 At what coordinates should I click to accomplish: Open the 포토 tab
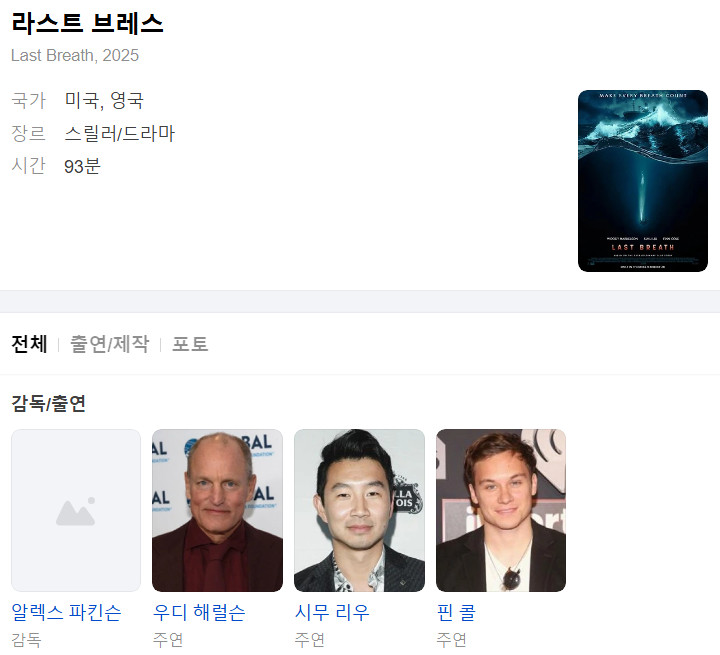(190, 344)
